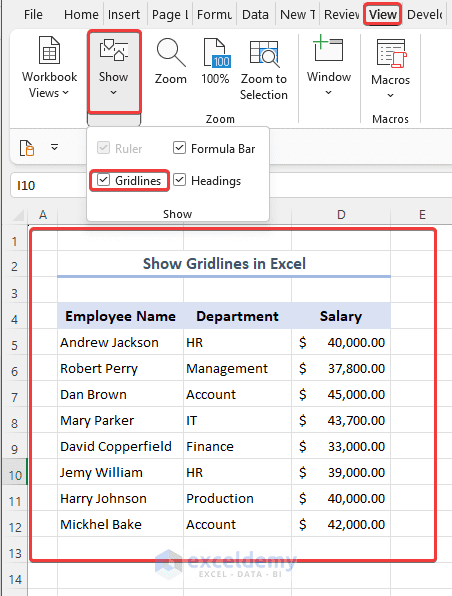The height and width of the screenshot is (596, 452).
Task: Select the Andrew Jackson cell
Action: pos(121,342)
